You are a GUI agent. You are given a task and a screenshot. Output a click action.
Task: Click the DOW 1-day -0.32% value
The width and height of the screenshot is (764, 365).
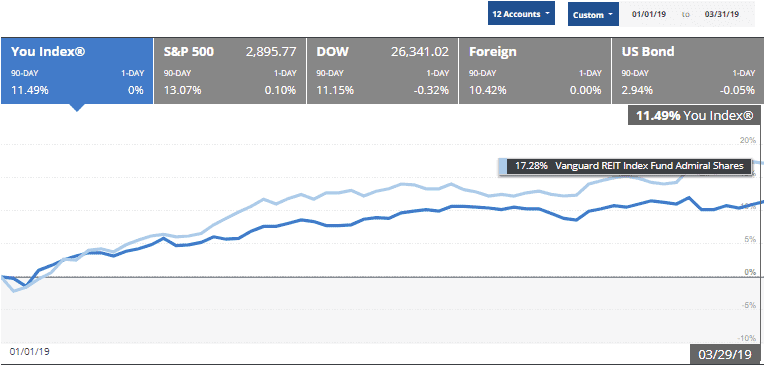(431, 90)
